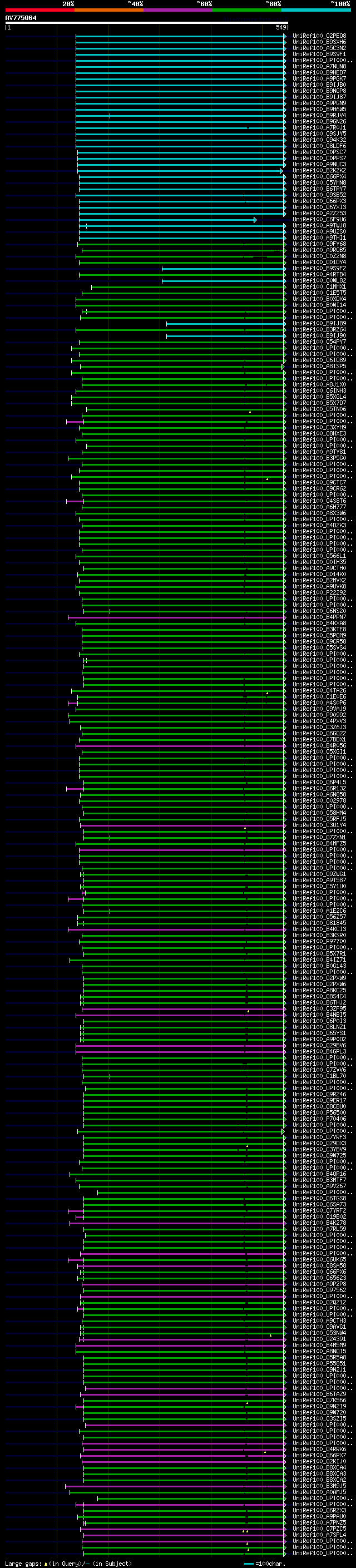
Task: Click the short cyan alignment bar for UniRef100_B9S9F2
Action: click(x=224, y=269)
